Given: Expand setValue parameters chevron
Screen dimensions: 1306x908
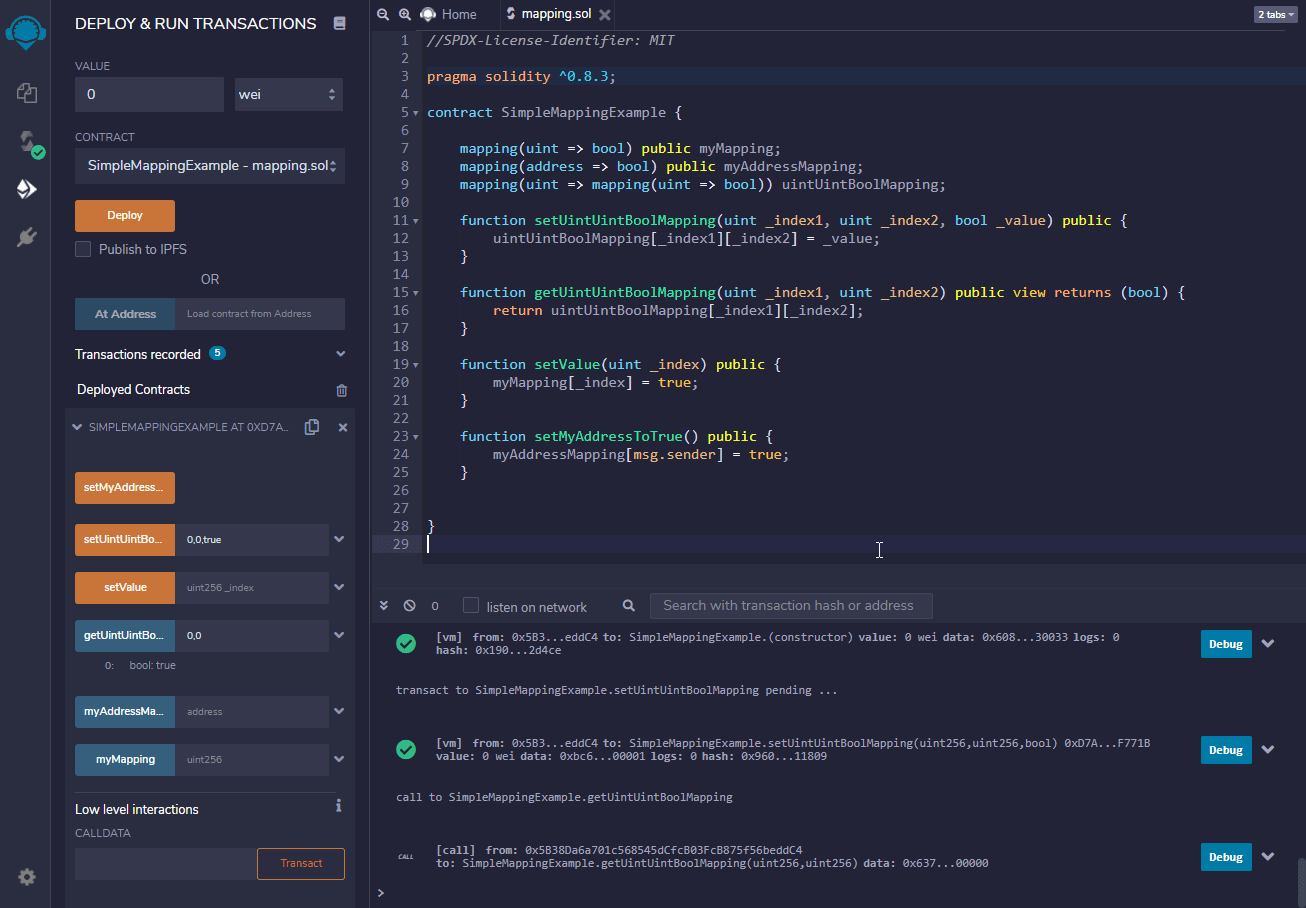Looking at the screenshot, I should coord(339,587).
